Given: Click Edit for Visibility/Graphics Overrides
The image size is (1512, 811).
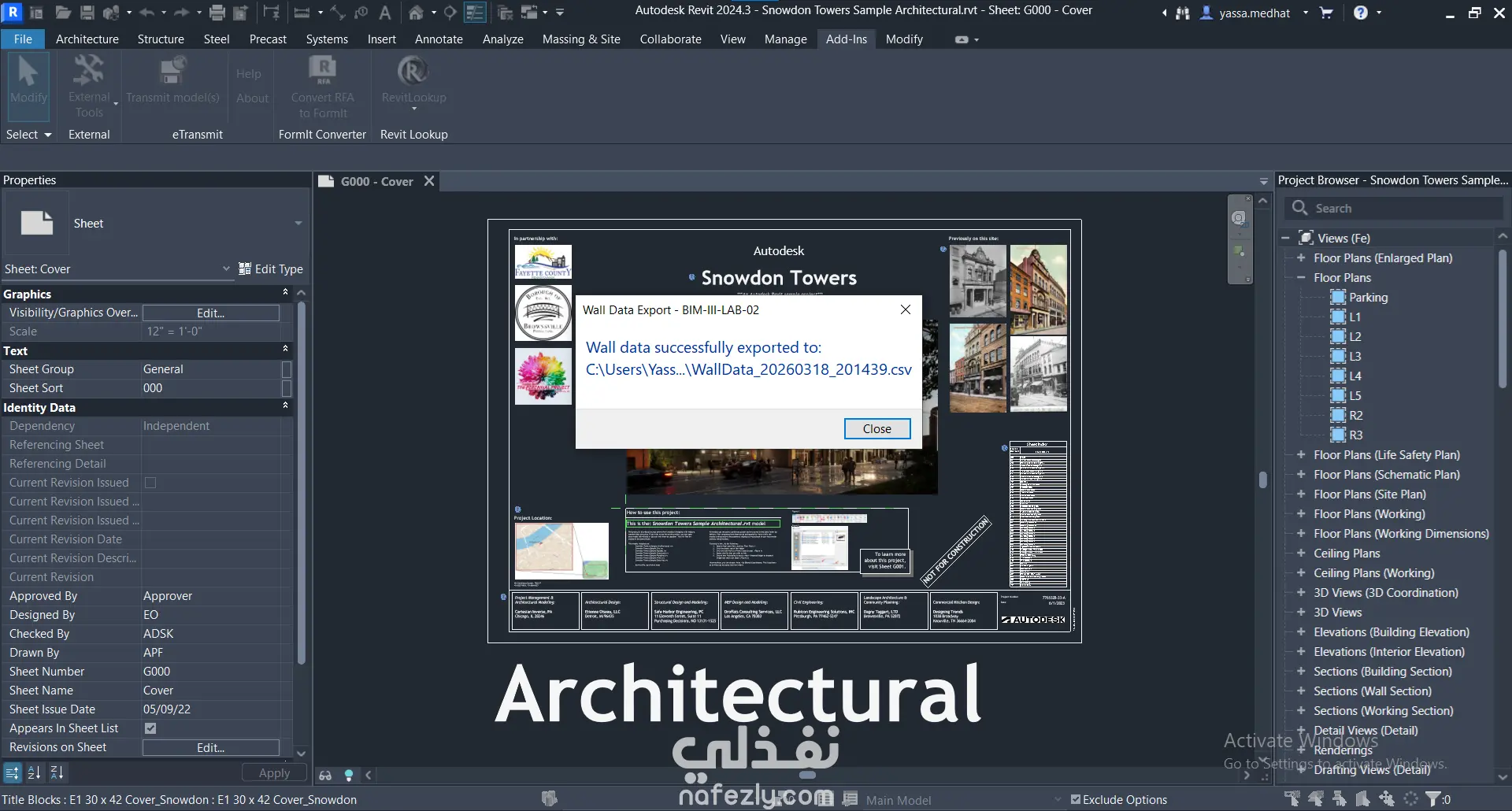Looking at the screenshot, I should click(x=210, y=313).
